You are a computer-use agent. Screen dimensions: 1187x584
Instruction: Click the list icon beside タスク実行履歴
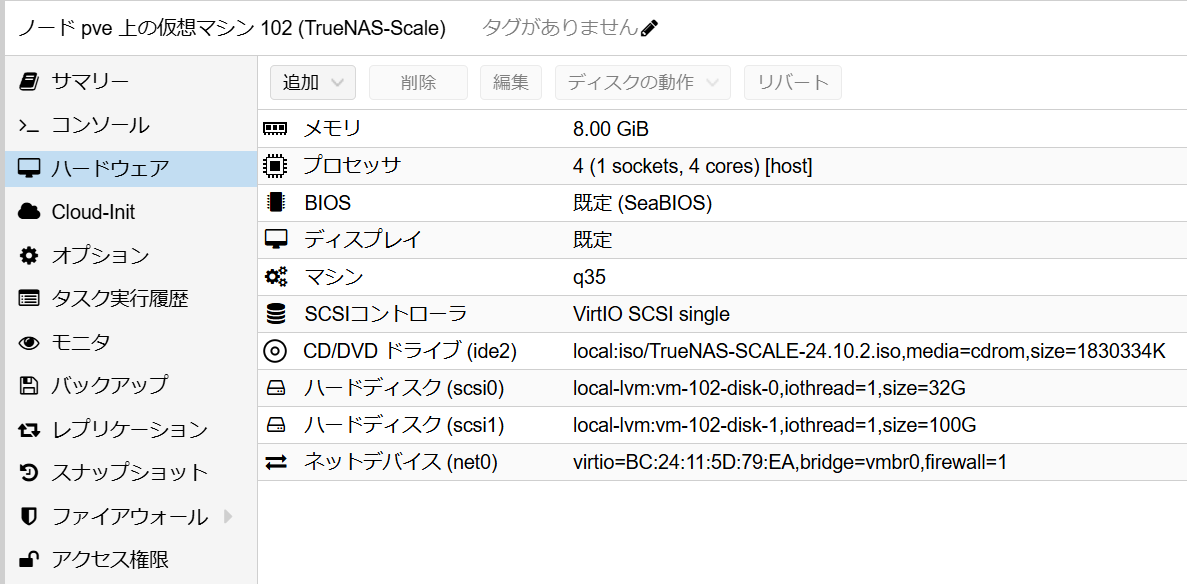[x=28, y=299]
